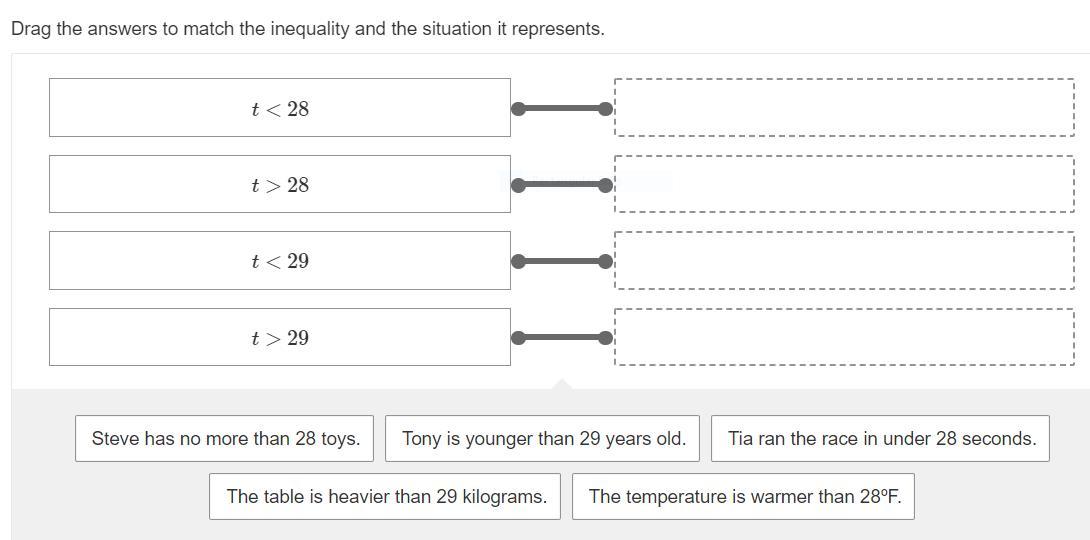Choose 'The table is heavier than 29 kilograms'
This screenshot has width=1090, height=540.
click(x=384, y=496)
